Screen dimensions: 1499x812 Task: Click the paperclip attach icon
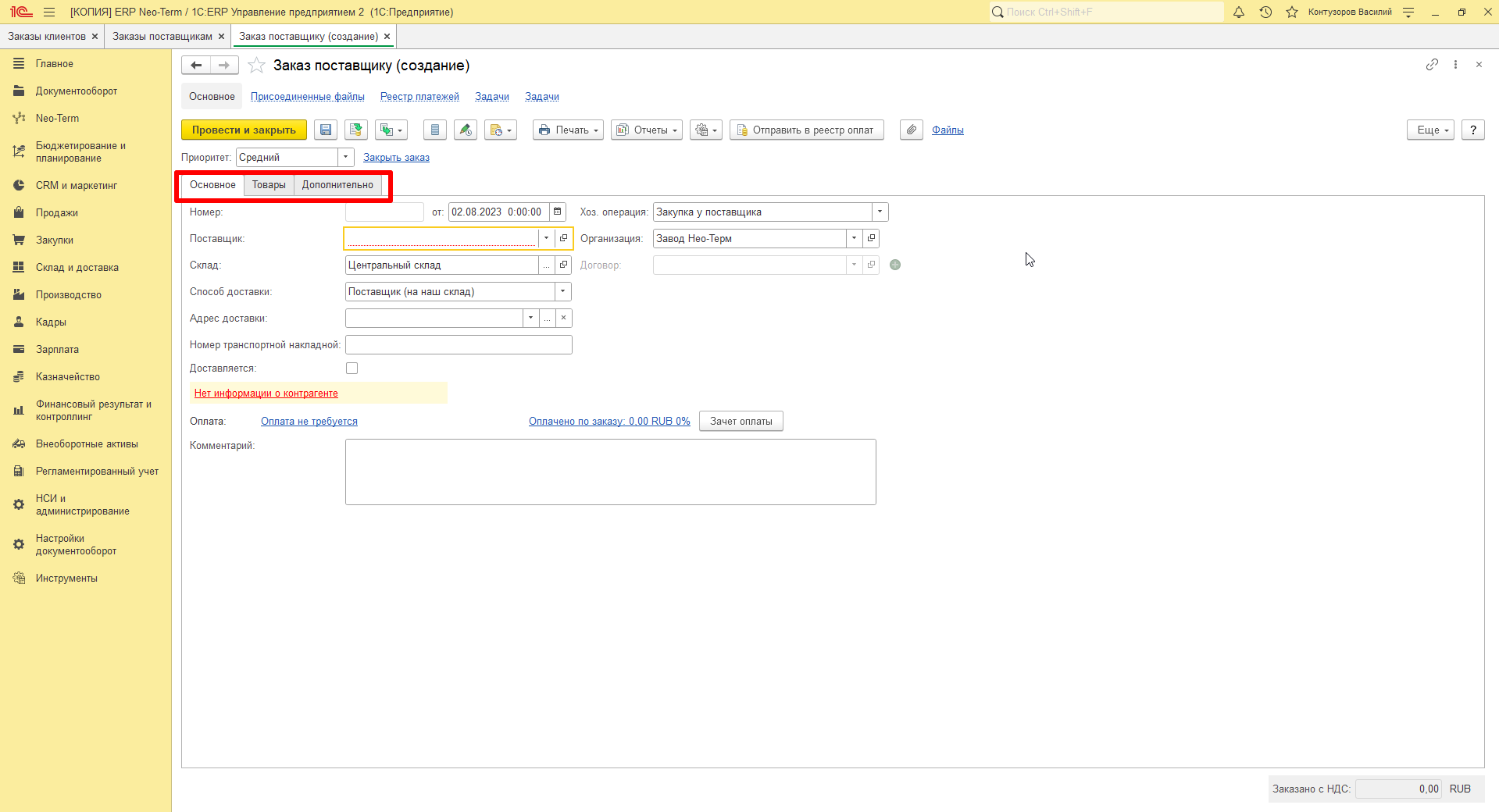coord(912,130)
